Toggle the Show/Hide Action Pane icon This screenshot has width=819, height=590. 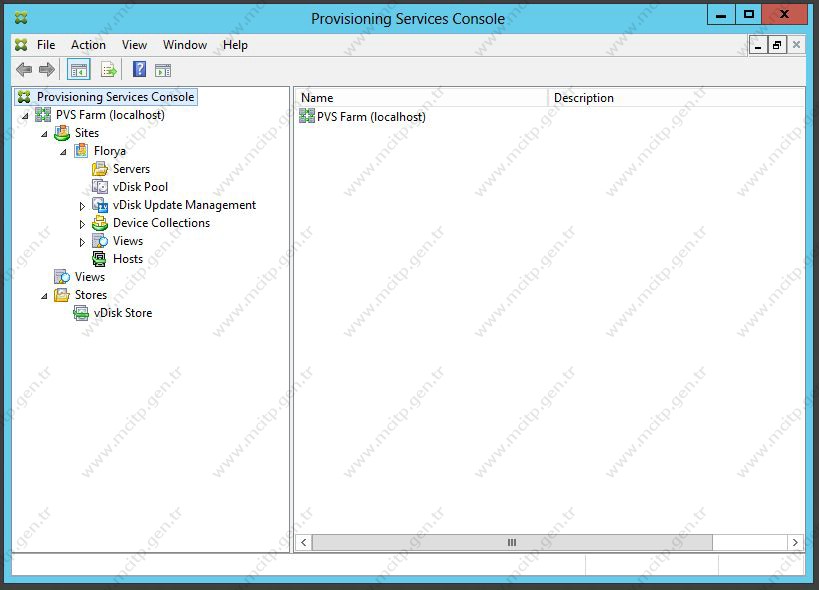click(x=163, y=70)
